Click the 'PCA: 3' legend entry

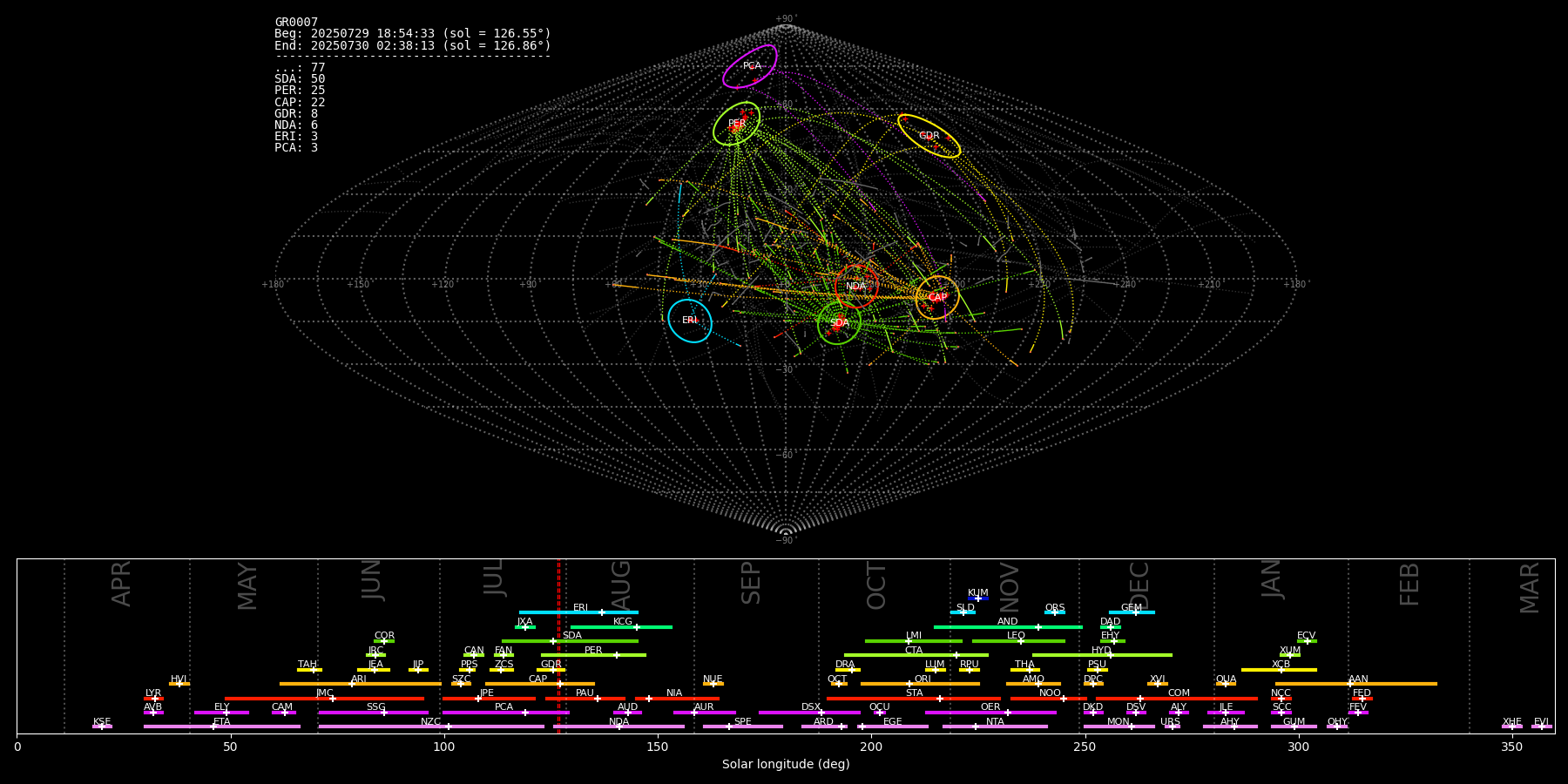point(296,147)
